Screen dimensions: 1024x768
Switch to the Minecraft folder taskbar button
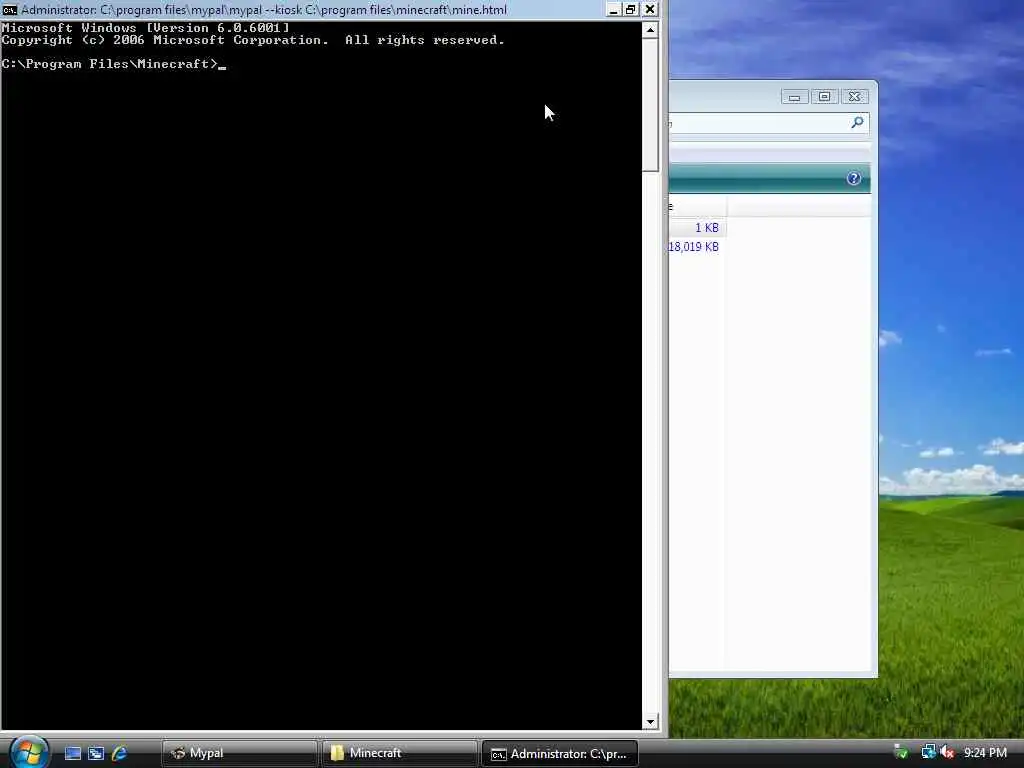(x=399, y=753)
